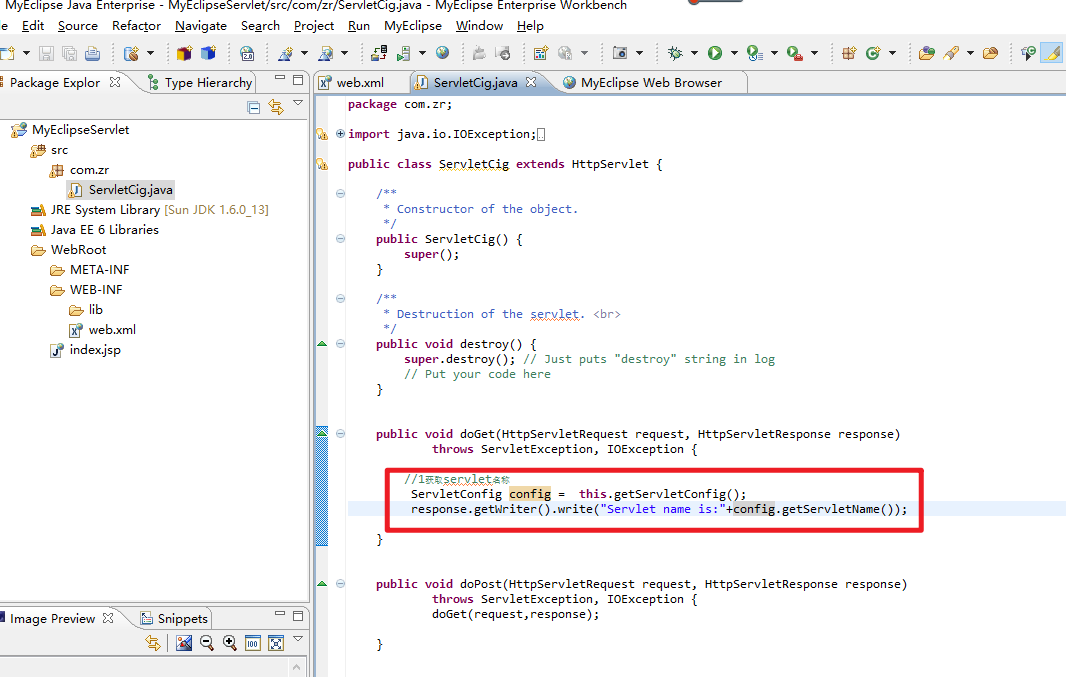Expand the New wizard dropdown arrow

25,52
